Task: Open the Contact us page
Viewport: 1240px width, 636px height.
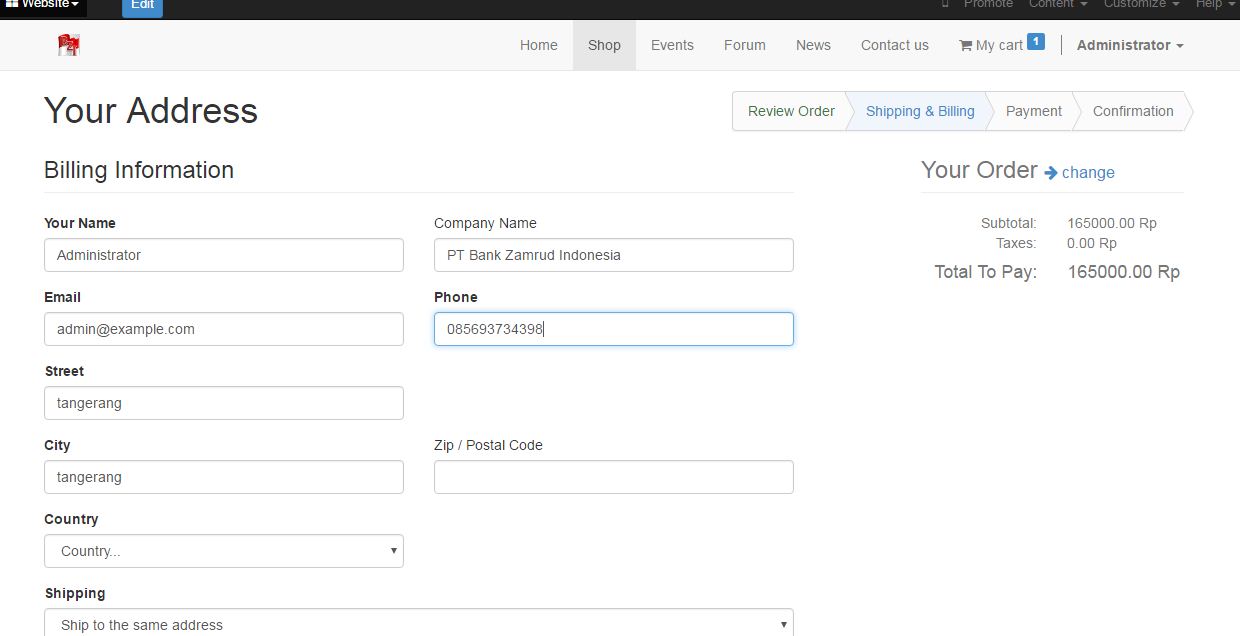Action: [x=895, y=45]
